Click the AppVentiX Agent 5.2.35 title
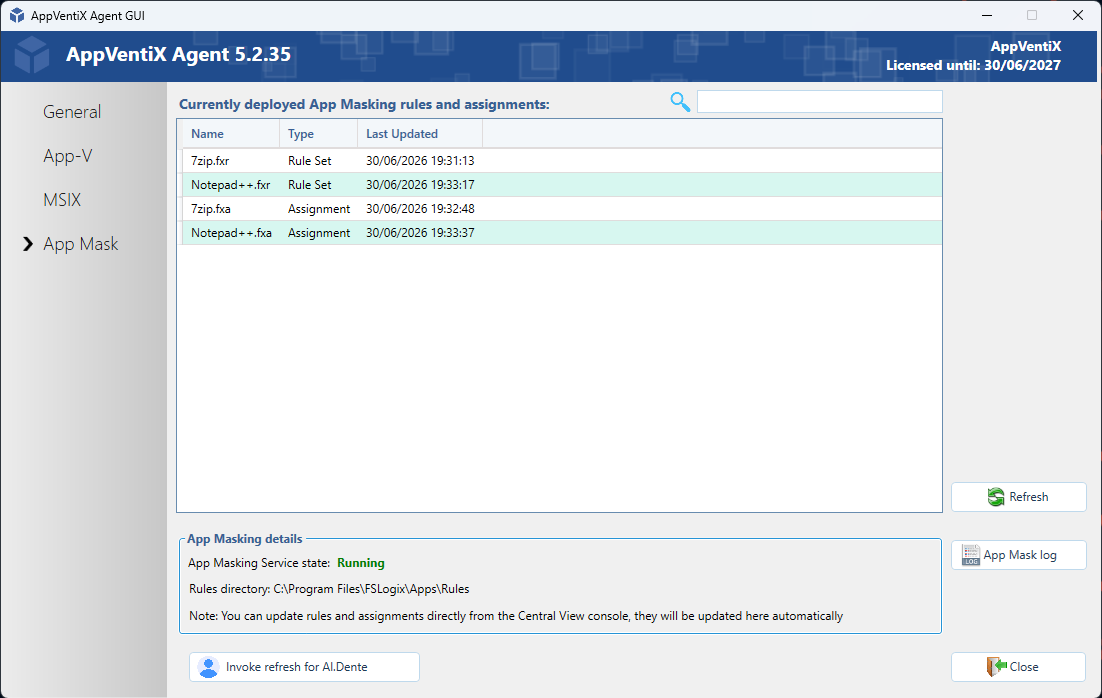The height and width of the screenshot is (698, 1102). click(179, 55)
